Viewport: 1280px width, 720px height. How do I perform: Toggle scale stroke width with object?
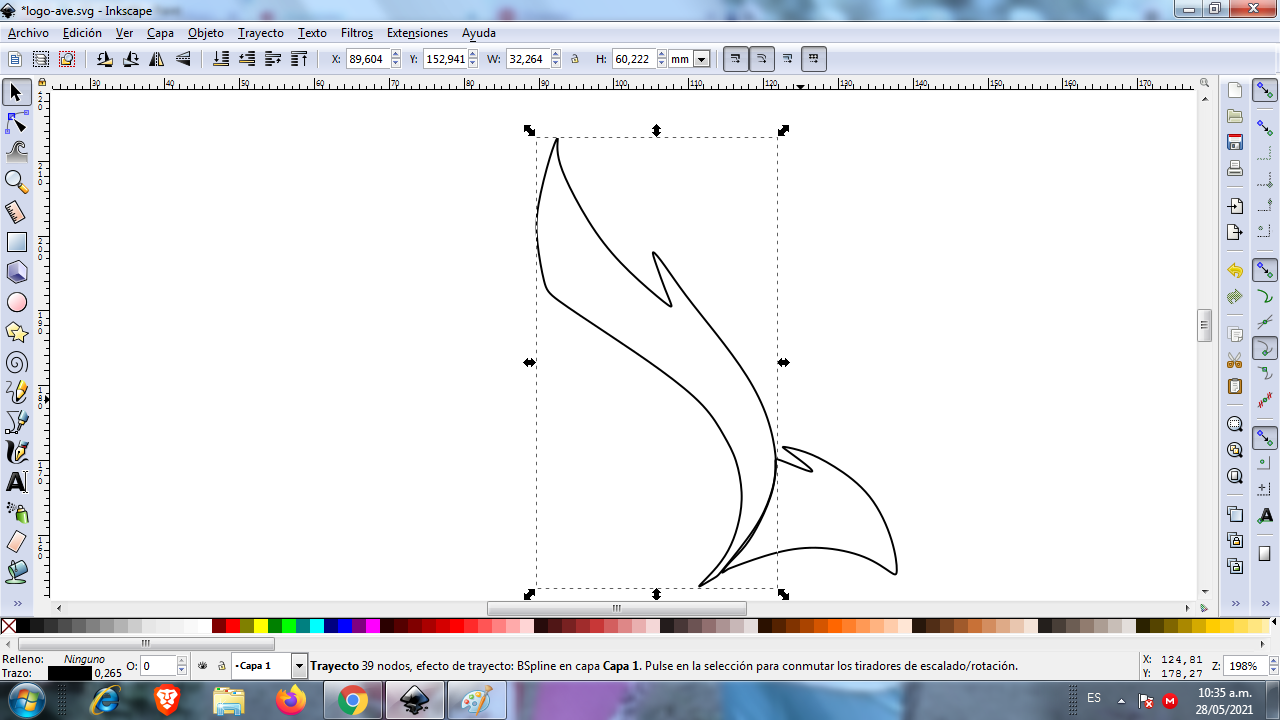(x=736, y=59)
